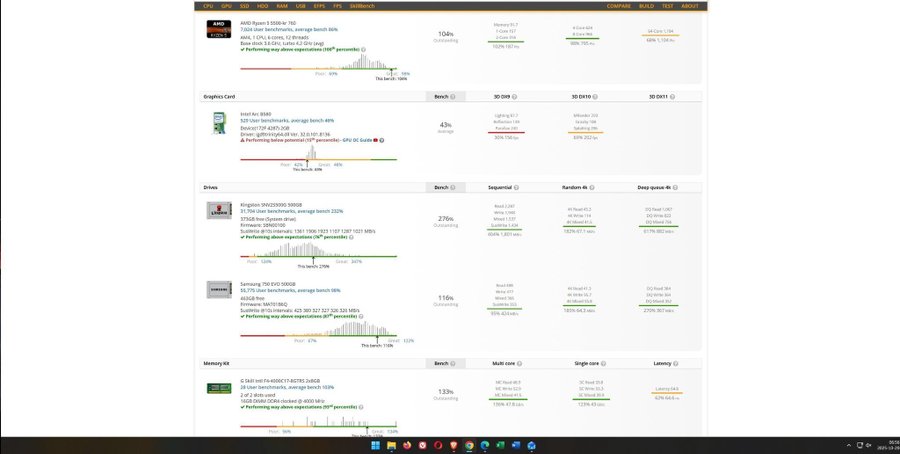900x454 pixels.
Task: Click the Samsung 750 EVO drive image
Action: (218, 289)
